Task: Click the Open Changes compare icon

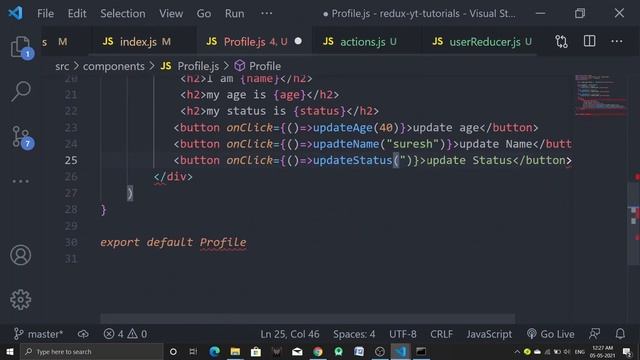Action: (561, 41)
